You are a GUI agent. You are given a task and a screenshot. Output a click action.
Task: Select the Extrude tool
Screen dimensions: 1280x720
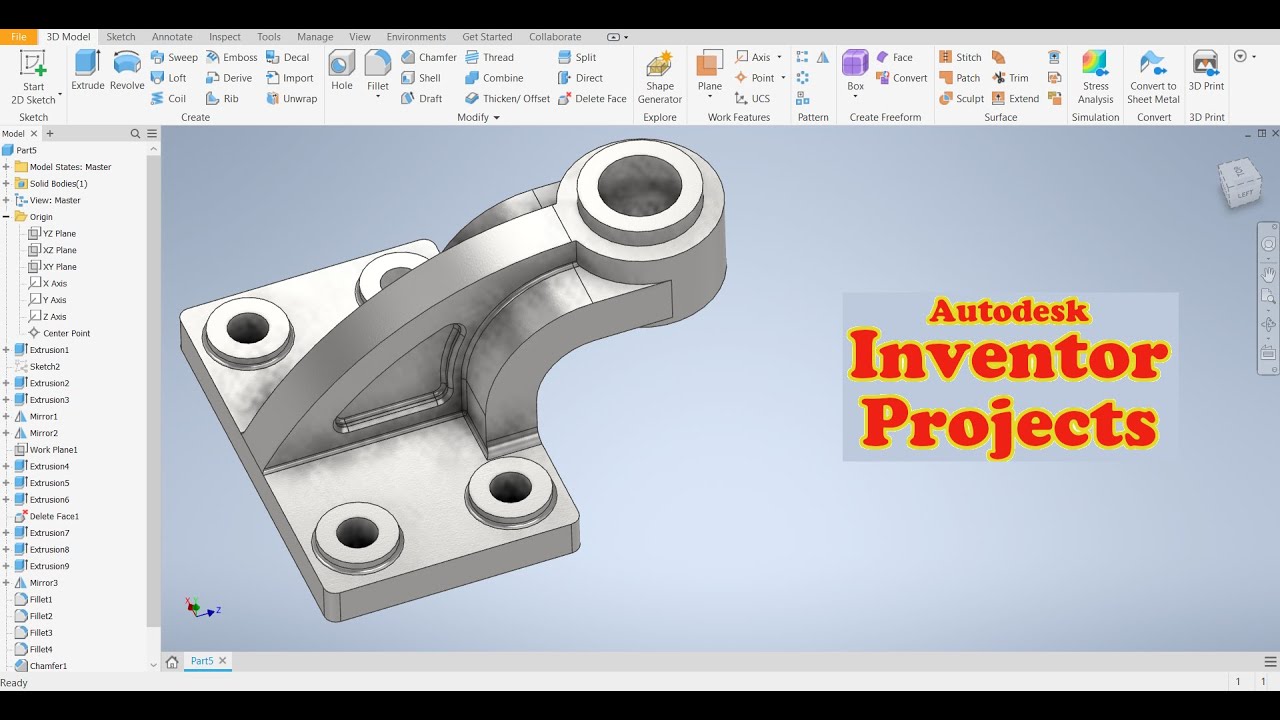coord(88,70)
